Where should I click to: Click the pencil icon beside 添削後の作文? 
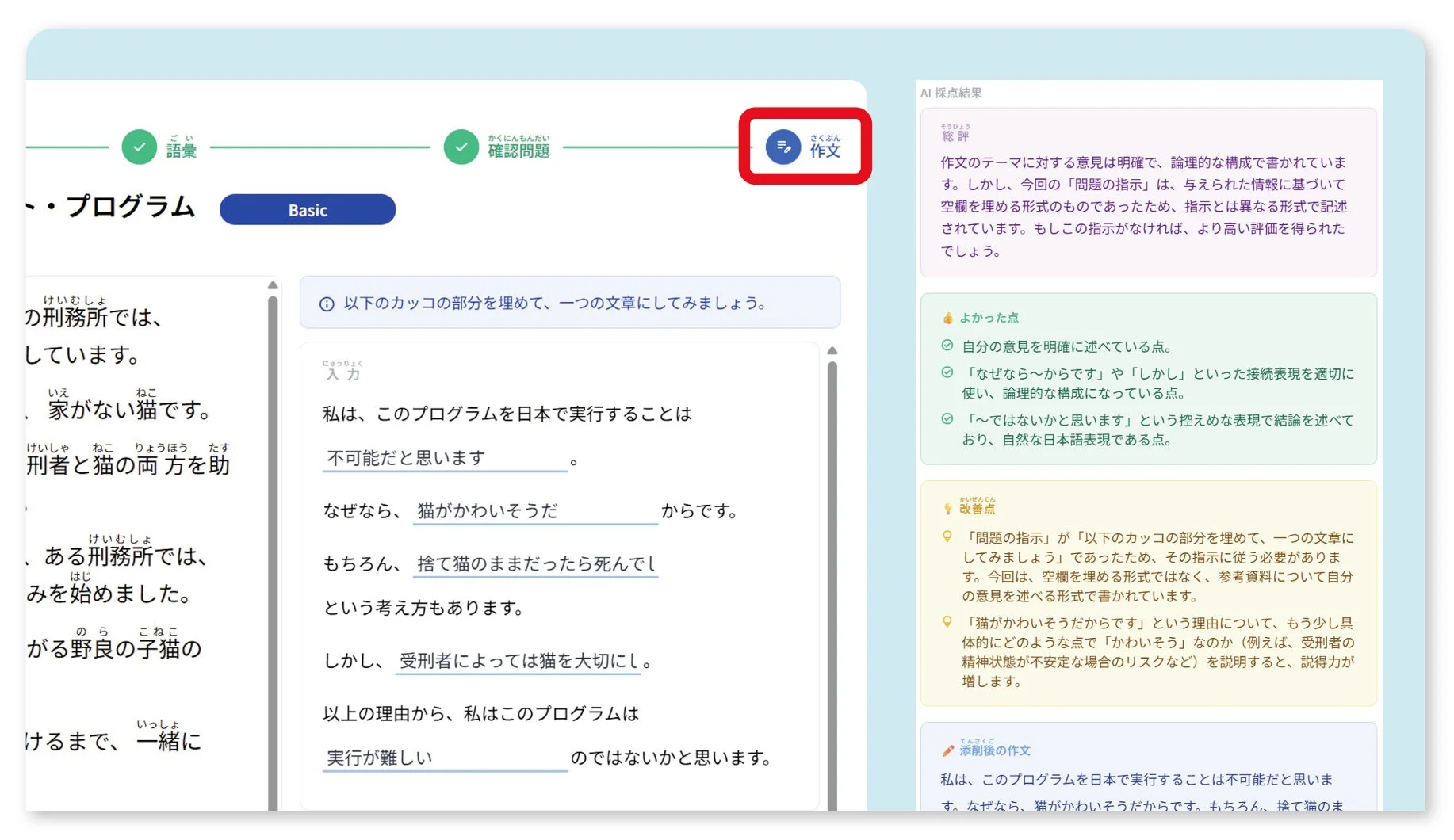click(947, 750)
